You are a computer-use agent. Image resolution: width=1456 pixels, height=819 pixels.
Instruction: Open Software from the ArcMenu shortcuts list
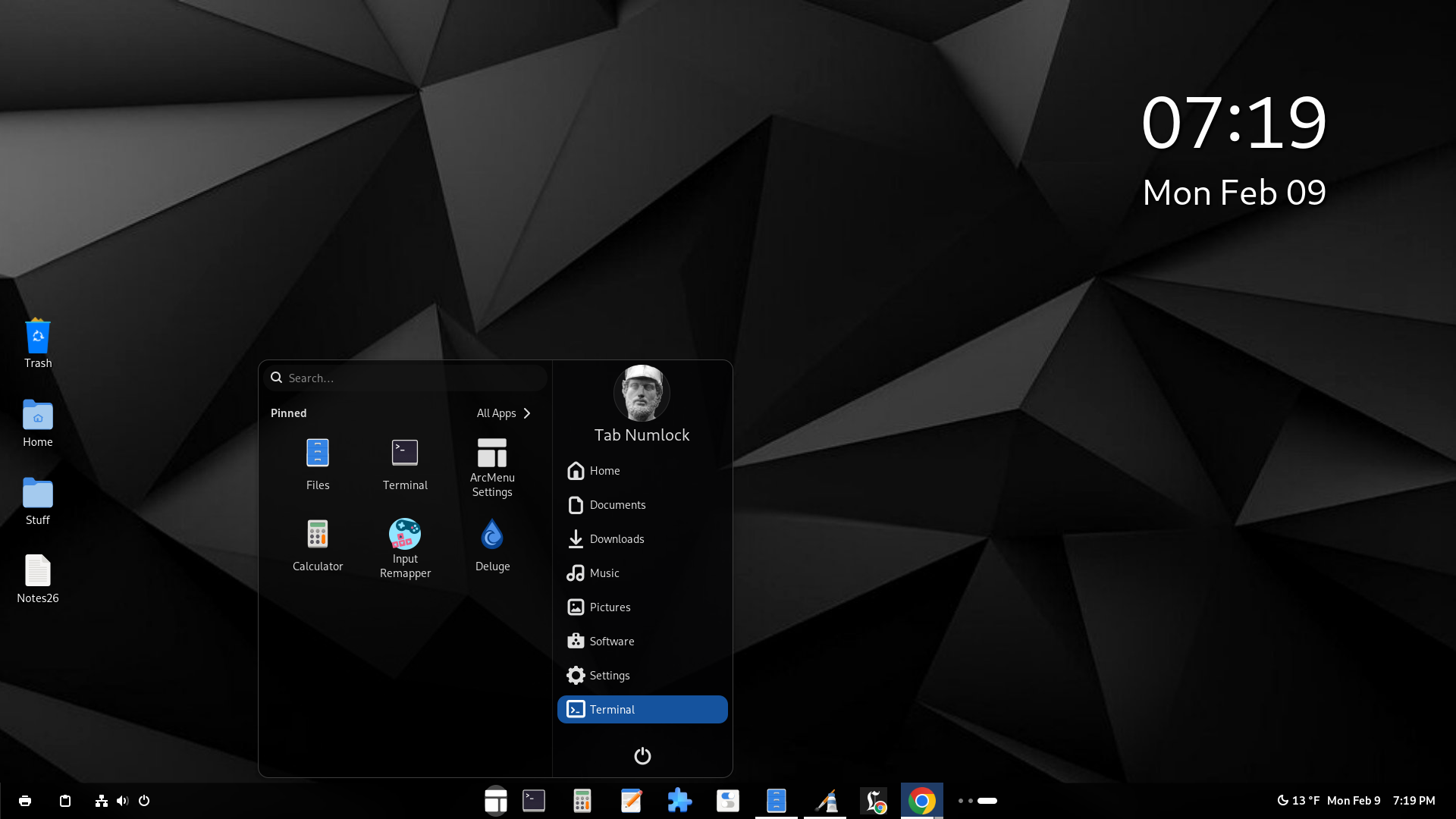point(642,642)
